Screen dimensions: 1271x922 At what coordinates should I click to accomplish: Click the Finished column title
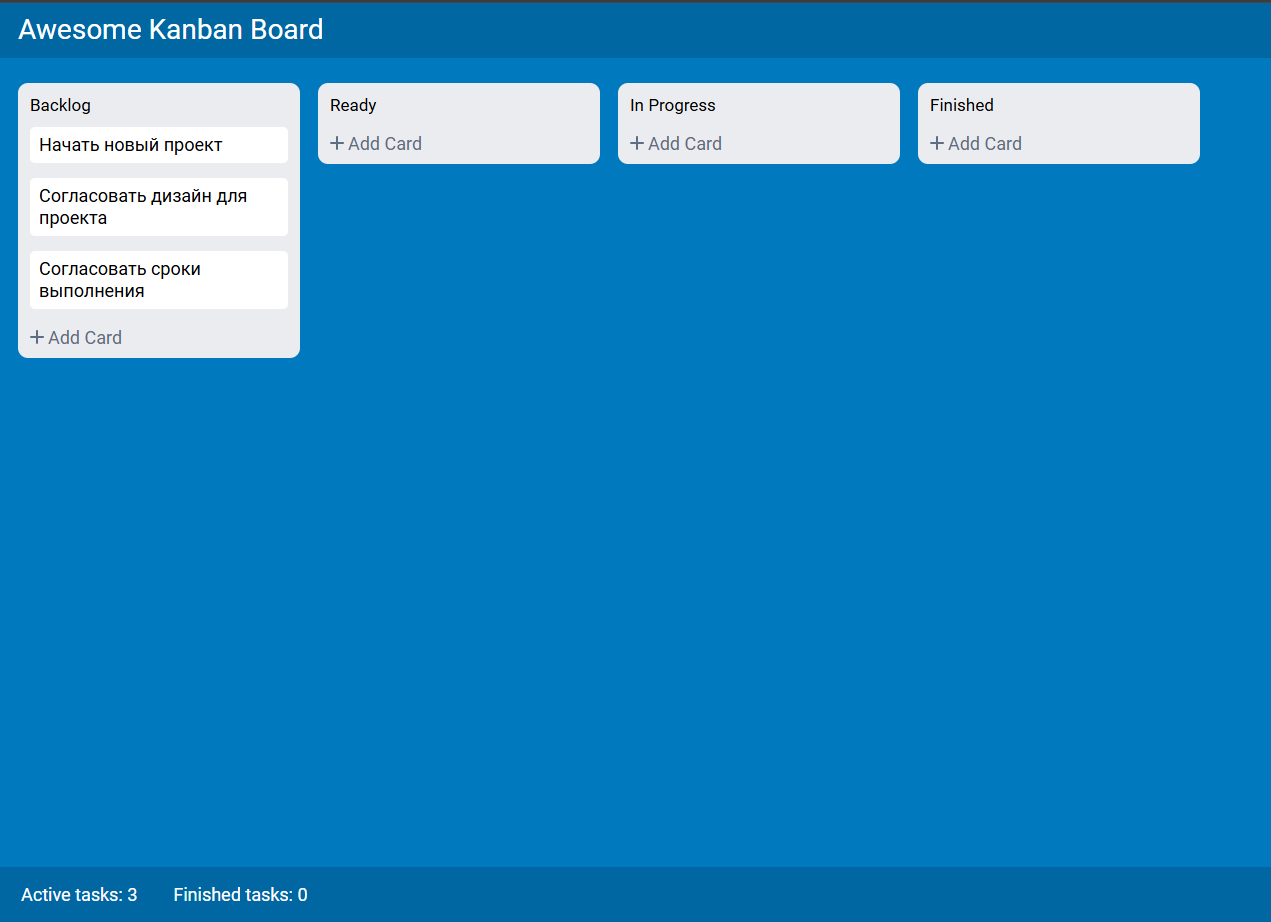pyautogui.click(x=961, y=105)
